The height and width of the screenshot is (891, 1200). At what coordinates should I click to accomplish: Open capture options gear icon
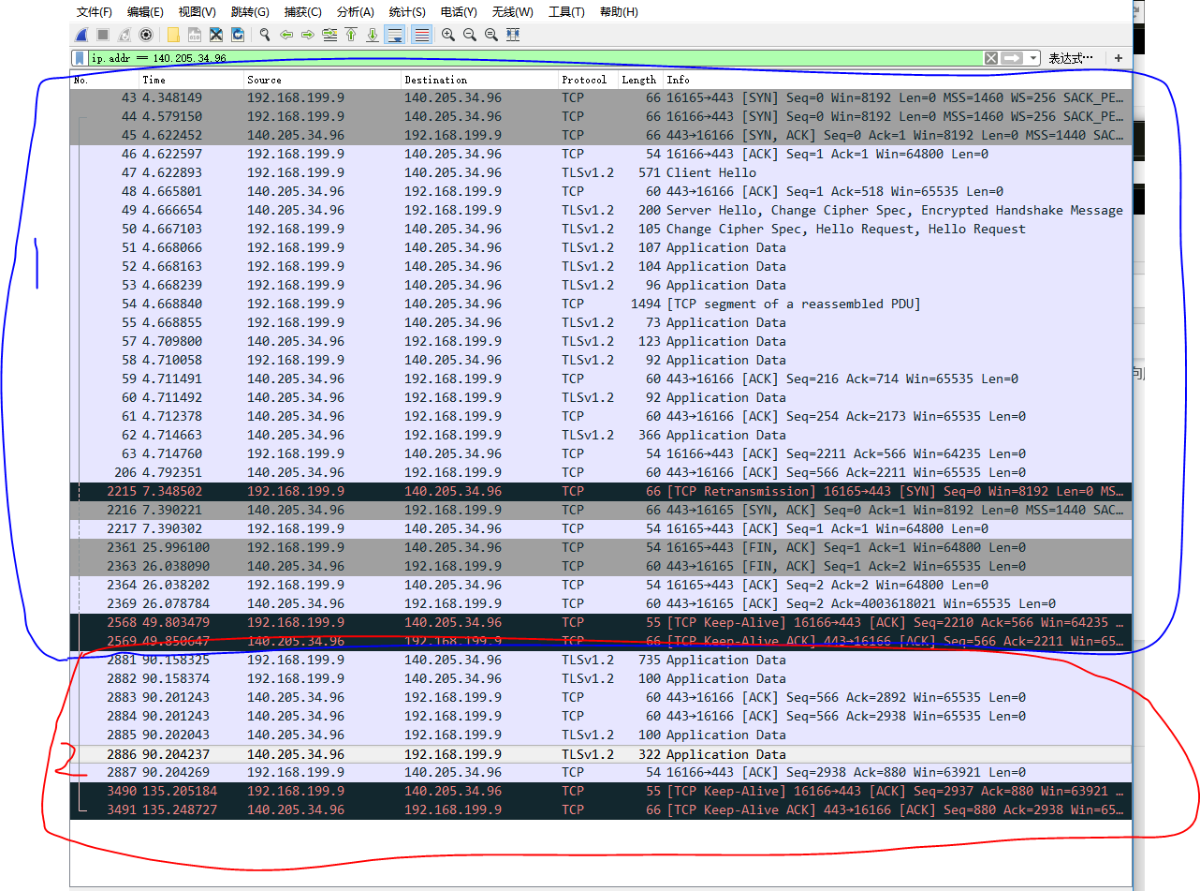point(146,35)
